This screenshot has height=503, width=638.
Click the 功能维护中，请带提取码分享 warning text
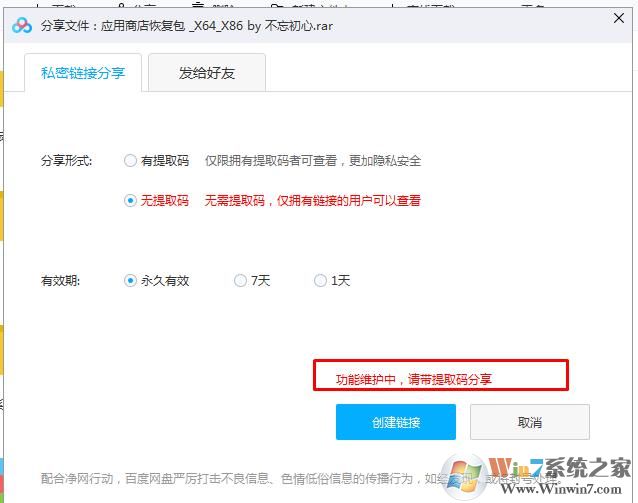coord(413,379)
